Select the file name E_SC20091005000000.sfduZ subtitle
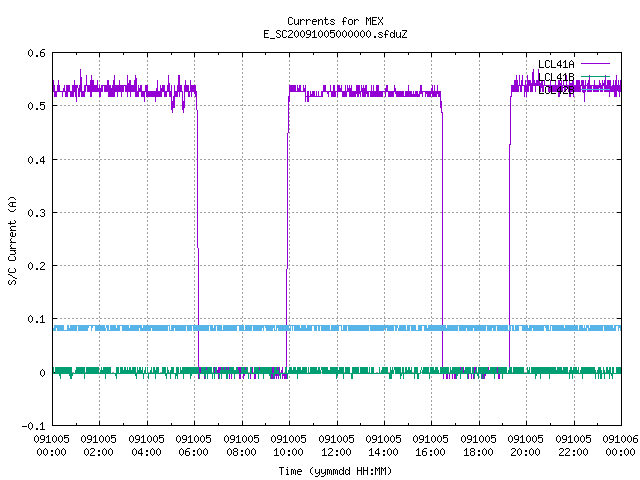Image resolution: width=640 pixels, height=480 pixels. click(335, 34)
